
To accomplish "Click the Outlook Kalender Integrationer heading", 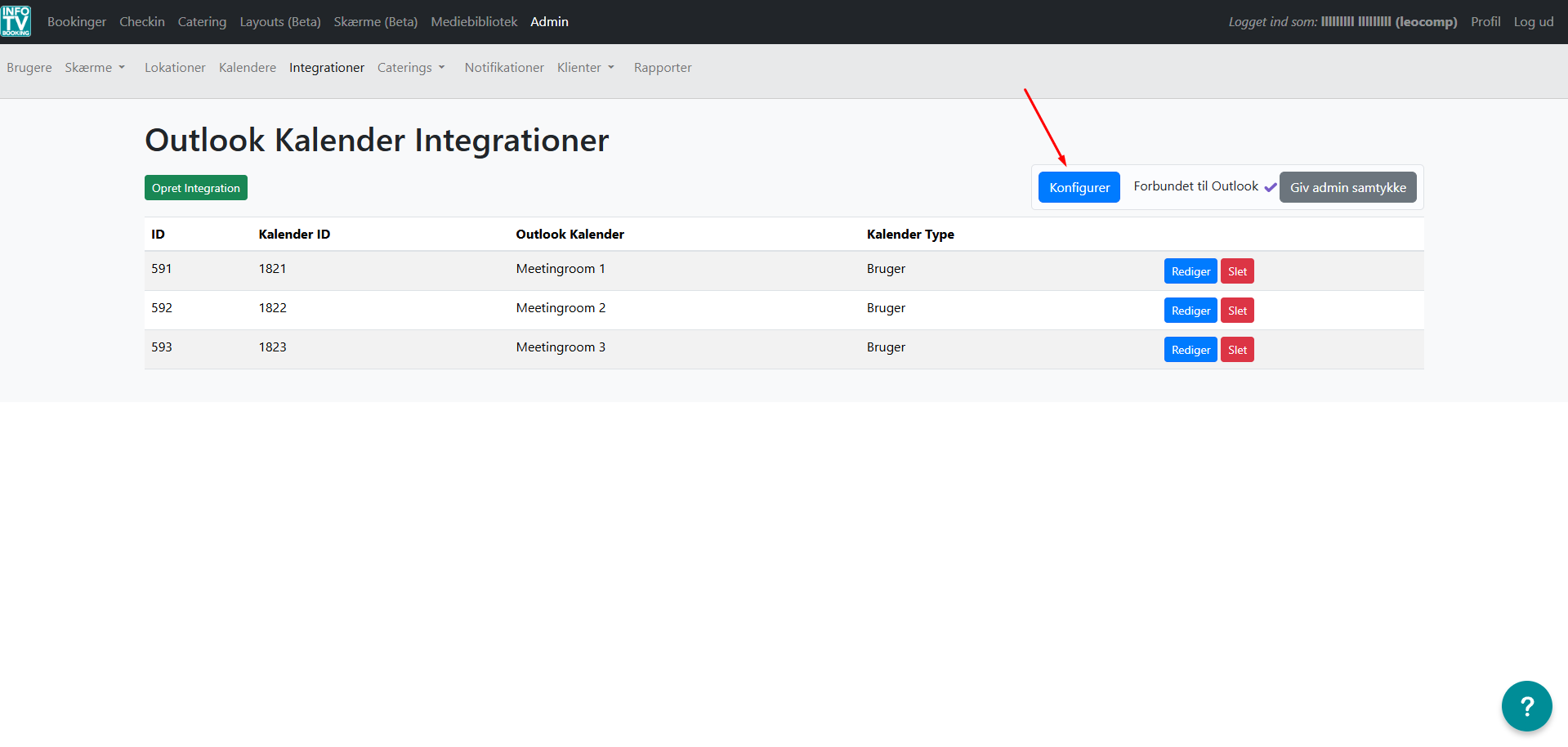I will click(377, 141).
